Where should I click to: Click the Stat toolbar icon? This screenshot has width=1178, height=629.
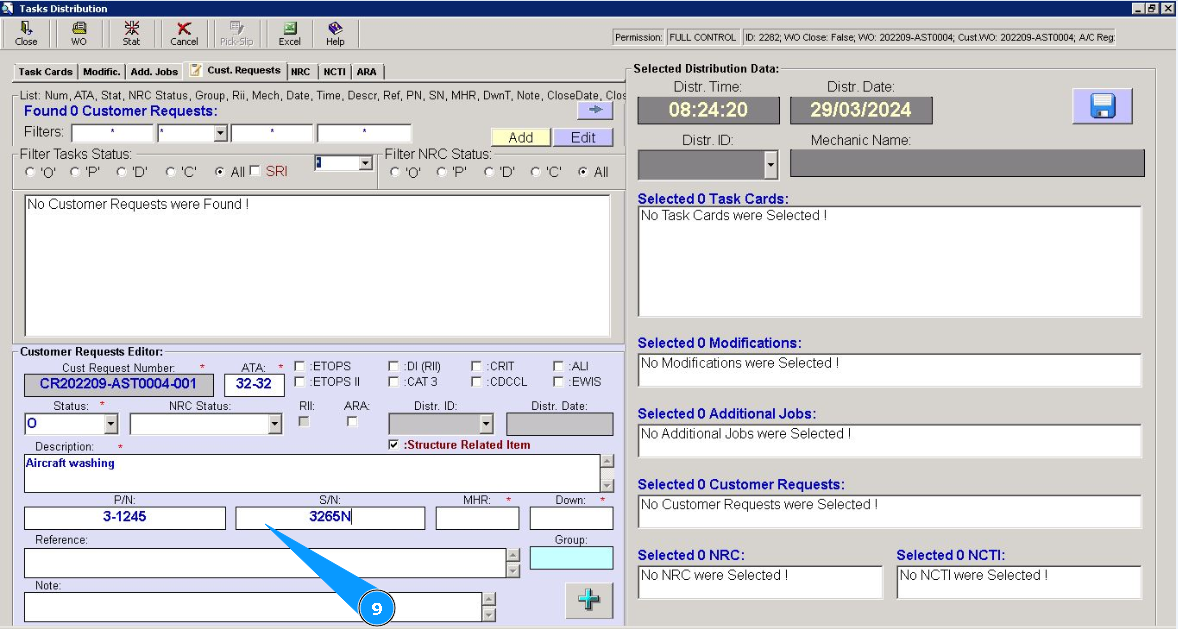point(131,33)
